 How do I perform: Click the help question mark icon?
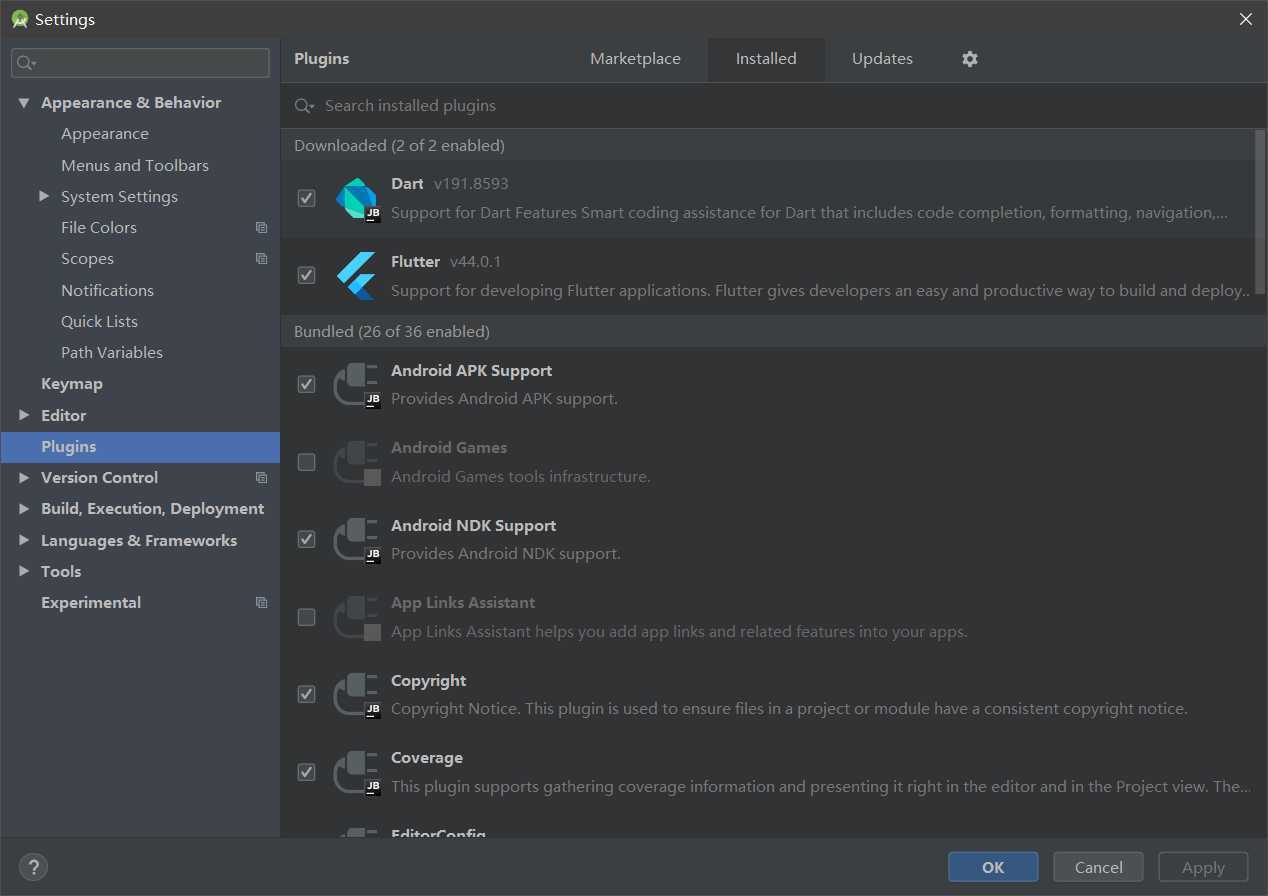pos(33,867)
